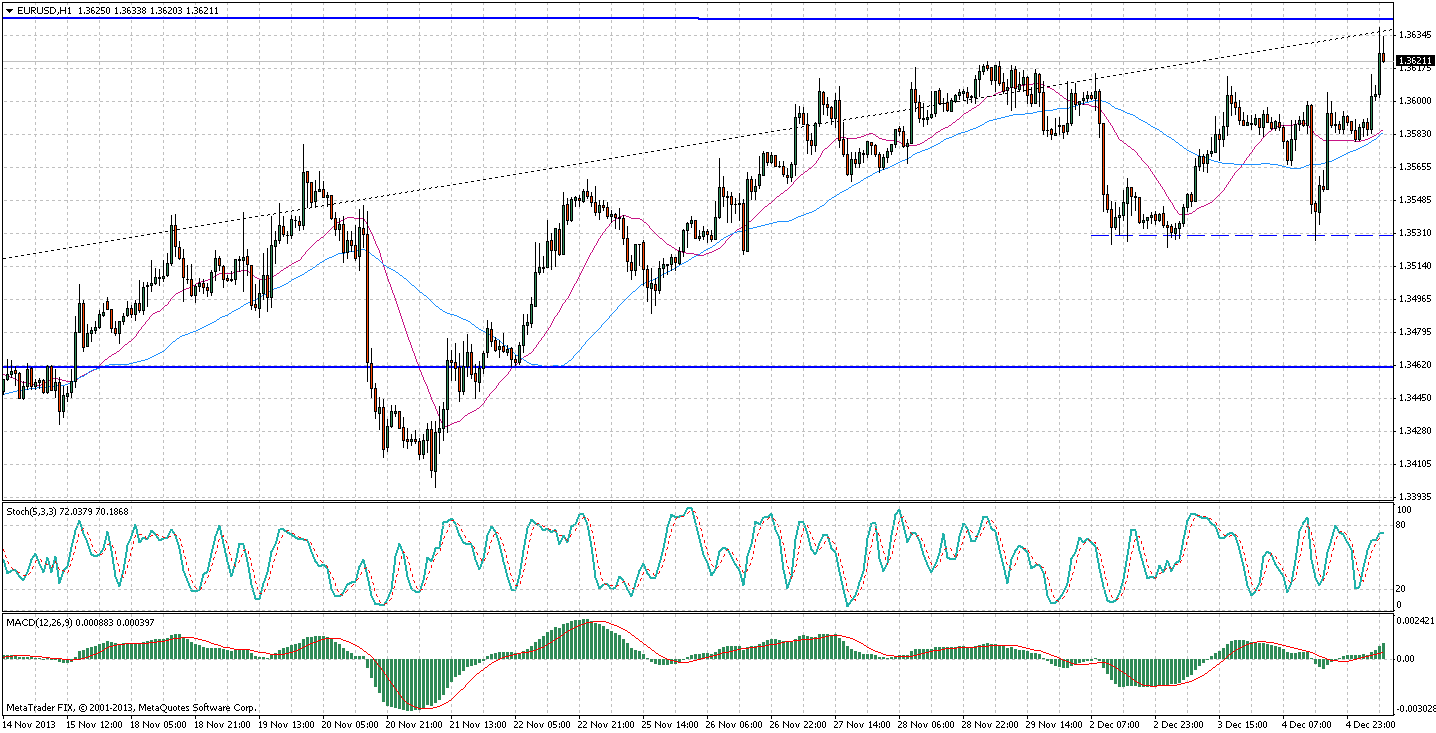Click the 80 level on Stochastic scale
Screen dimensions: 1436x733
coord(1401,523)
